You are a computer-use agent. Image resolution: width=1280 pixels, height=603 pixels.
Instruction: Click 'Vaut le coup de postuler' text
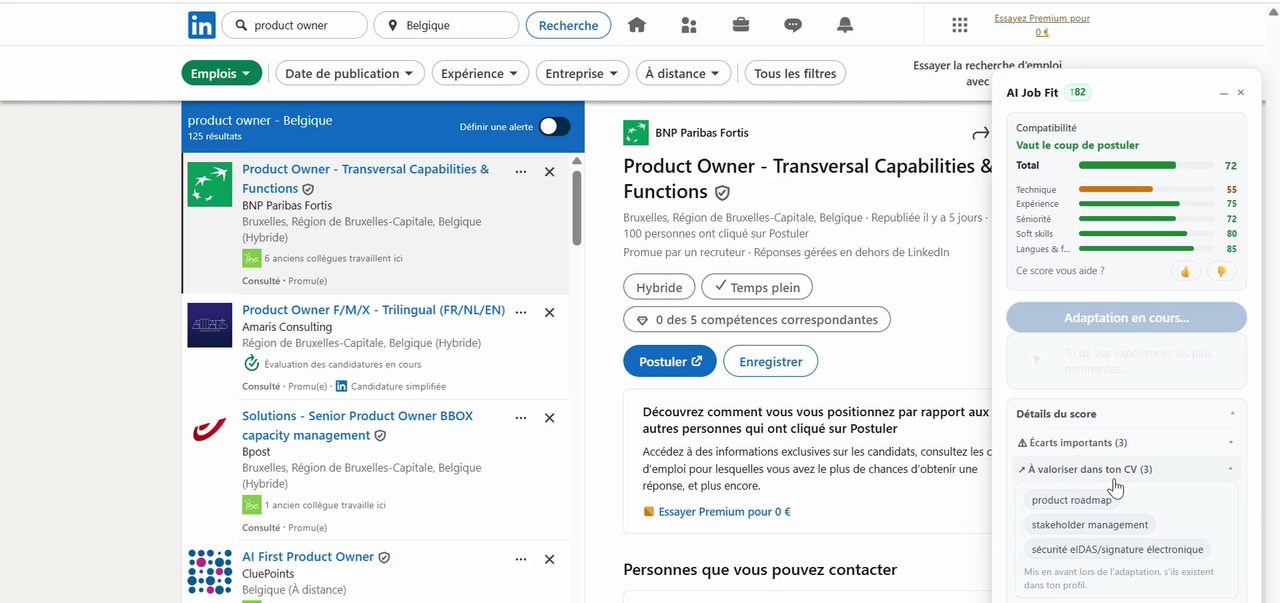[x=1077, y=145]
